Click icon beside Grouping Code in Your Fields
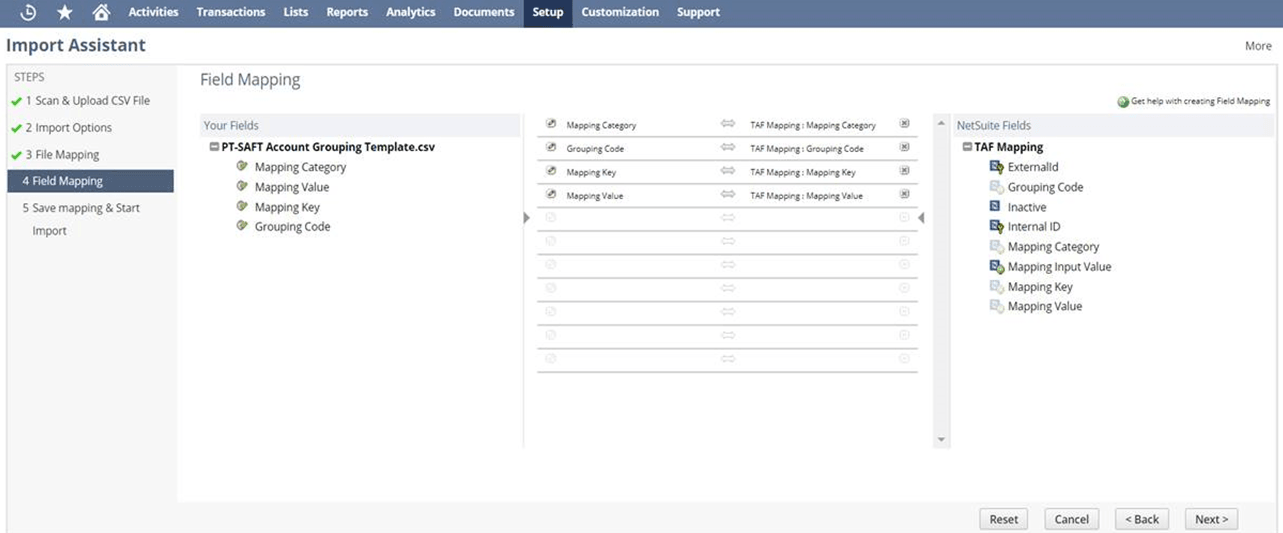The width and height of the screenshot is (1283, 533). click(243, 226)
